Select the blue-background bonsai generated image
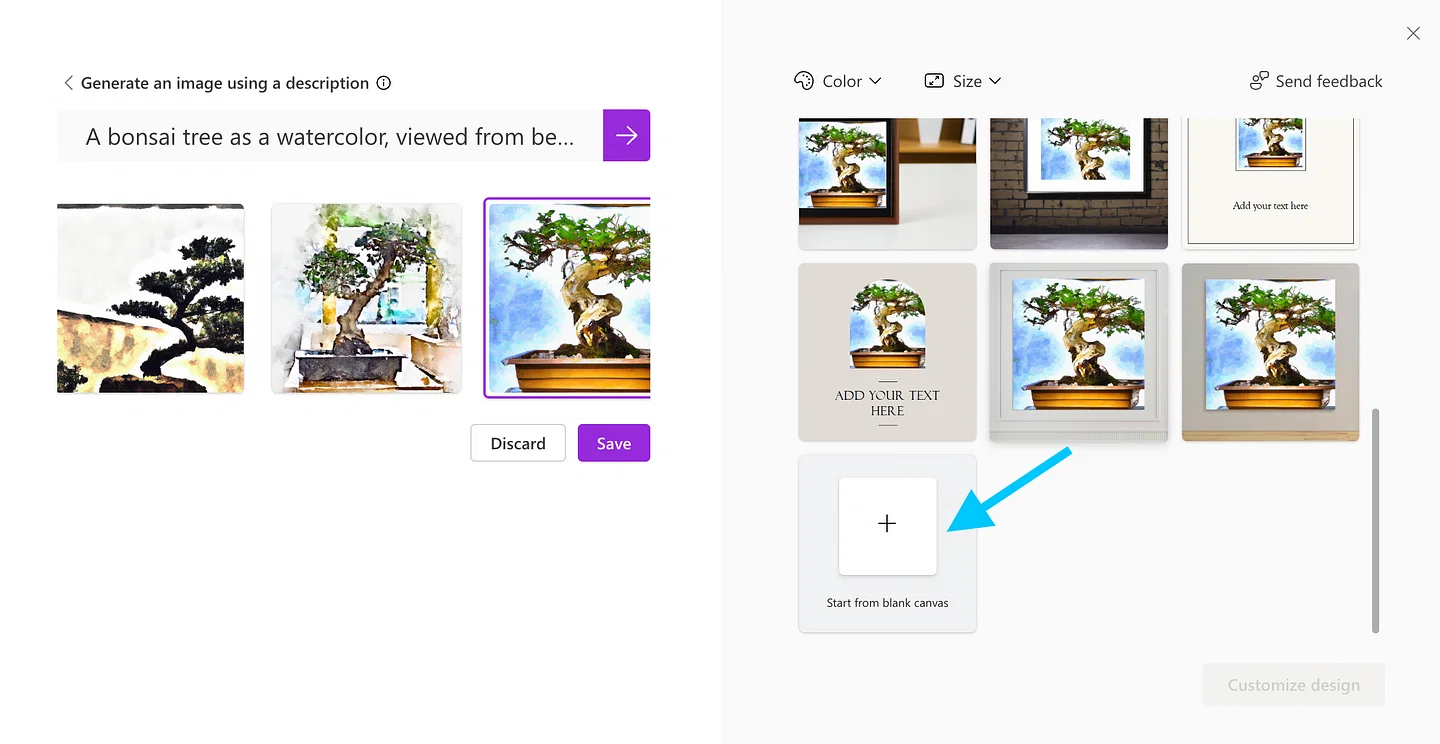Viewport: 1440px width, 744px height. click(x=568, y=298)
